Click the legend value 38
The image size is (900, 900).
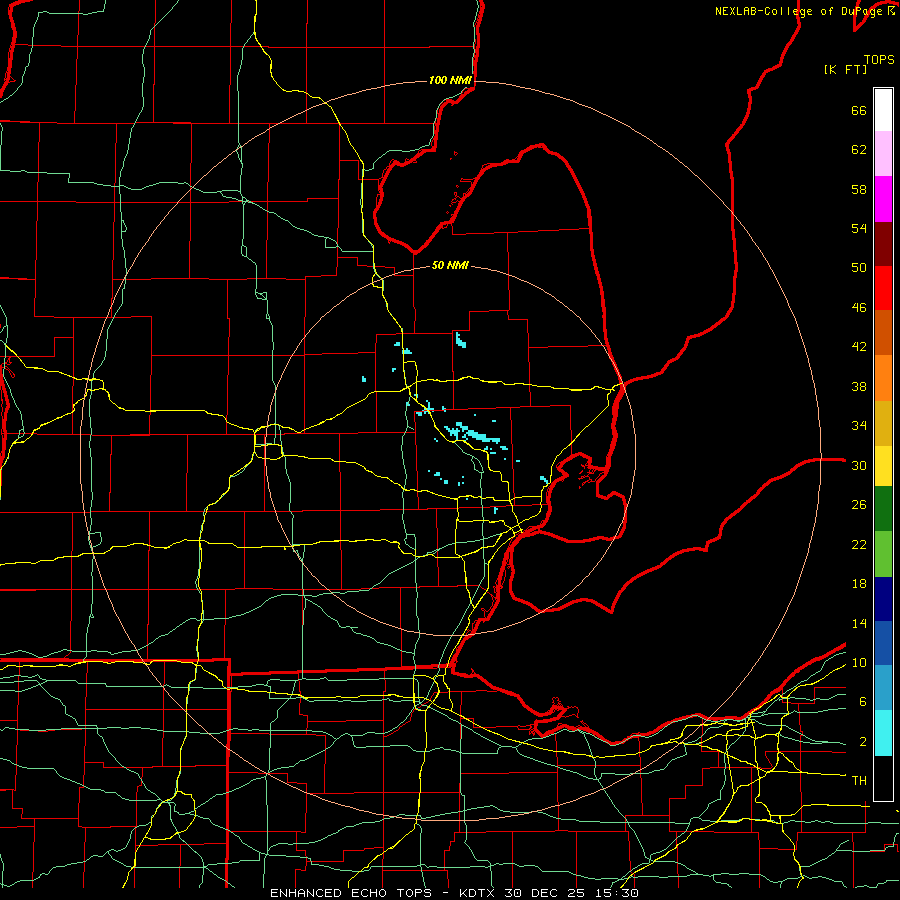tap(859, 386)
